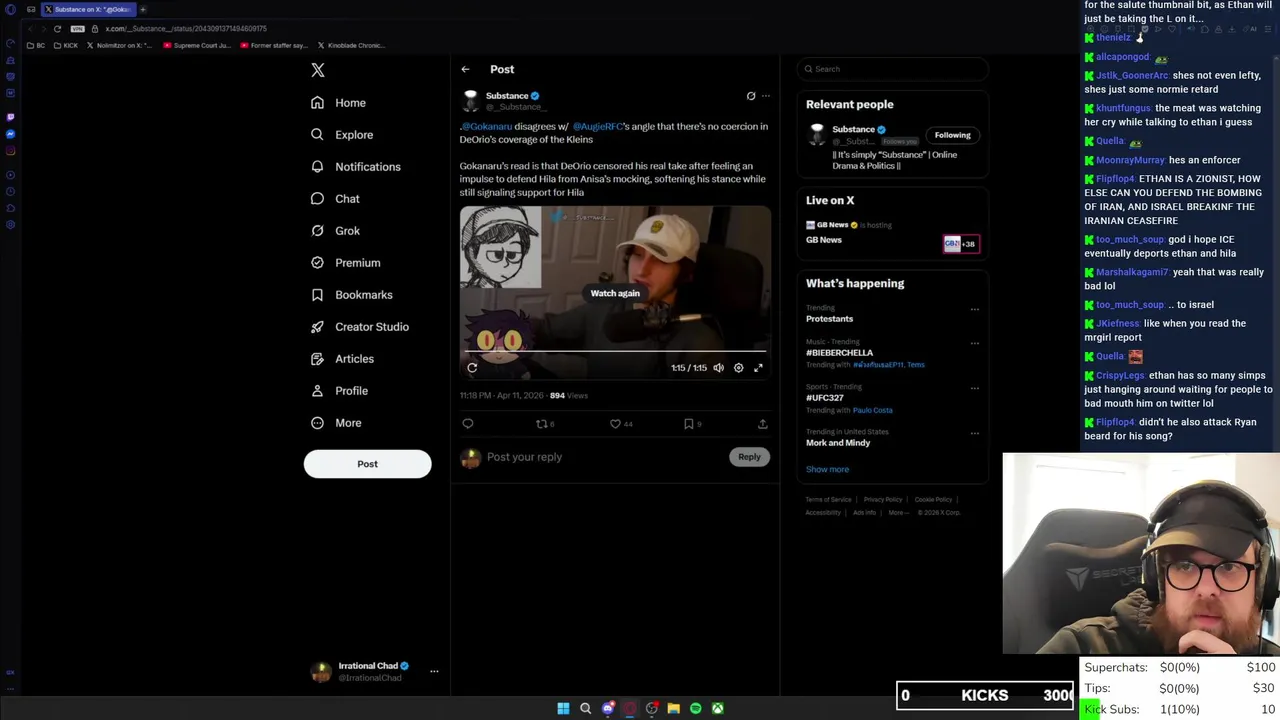The width and height of the screenshot is (1280, 720).
Task: Open Profile in X sidebar
Action: (339, 391)
